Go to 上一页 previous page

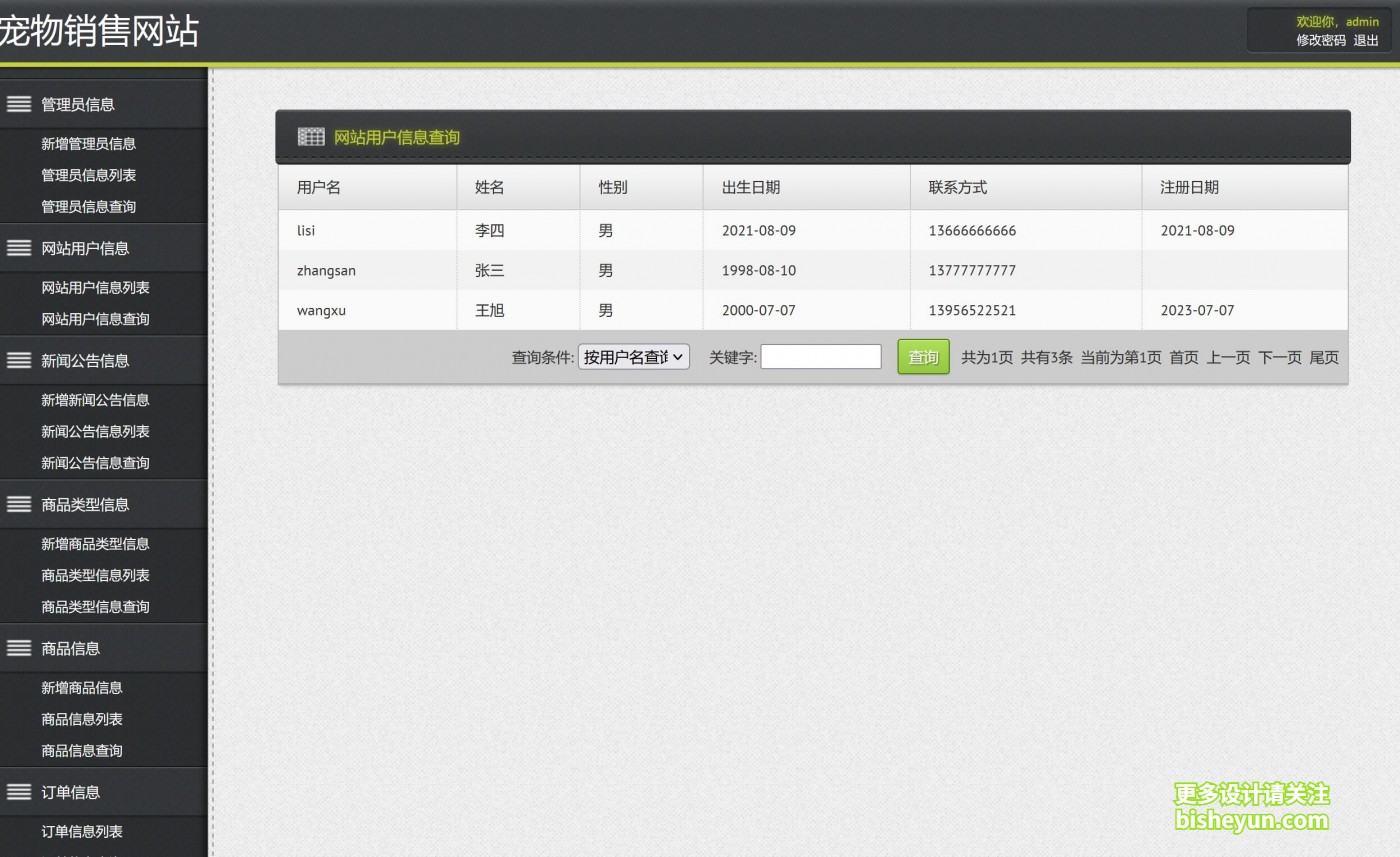tap(1228, 358)
